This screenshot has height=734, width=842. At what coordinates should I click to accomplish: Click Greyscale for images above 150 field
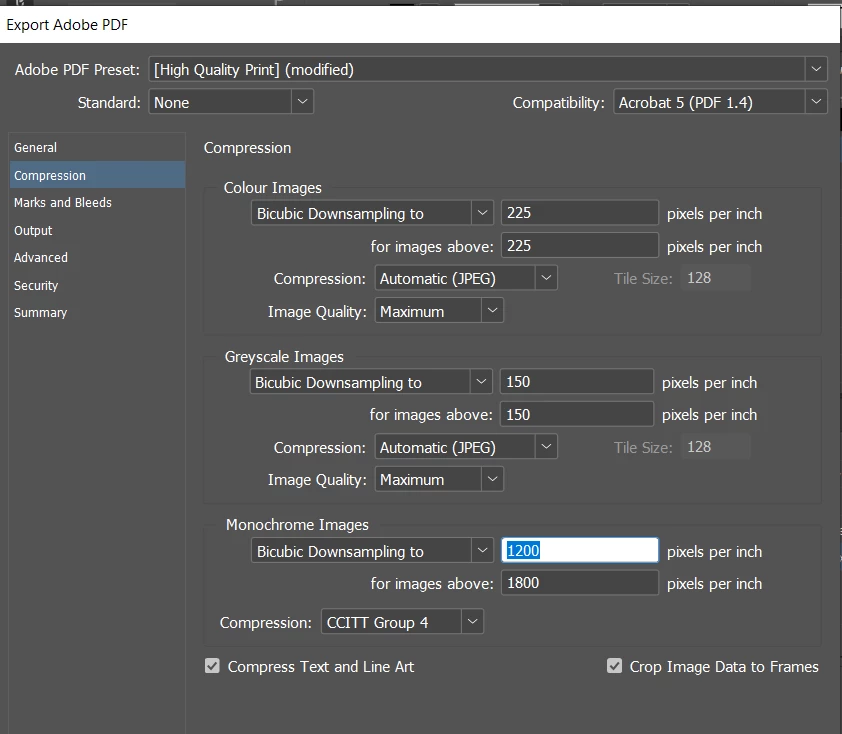tap(577, 415)
